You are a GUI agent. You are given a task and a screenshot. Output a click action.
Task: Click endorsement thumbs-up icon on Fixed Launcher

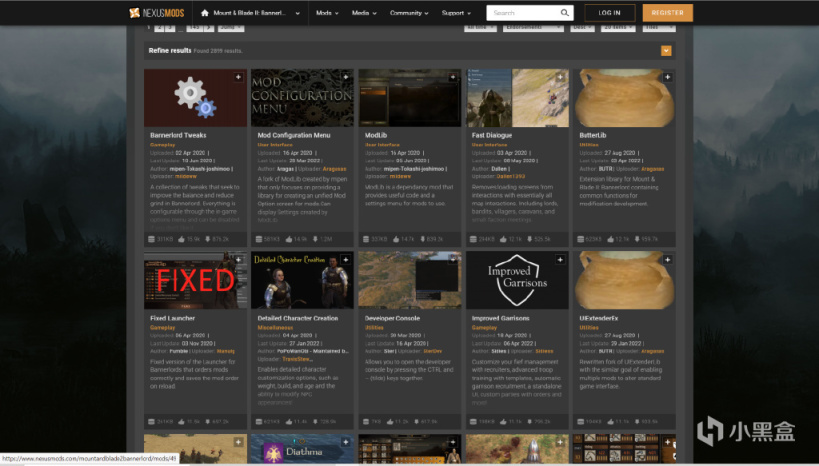click(181, 422)
